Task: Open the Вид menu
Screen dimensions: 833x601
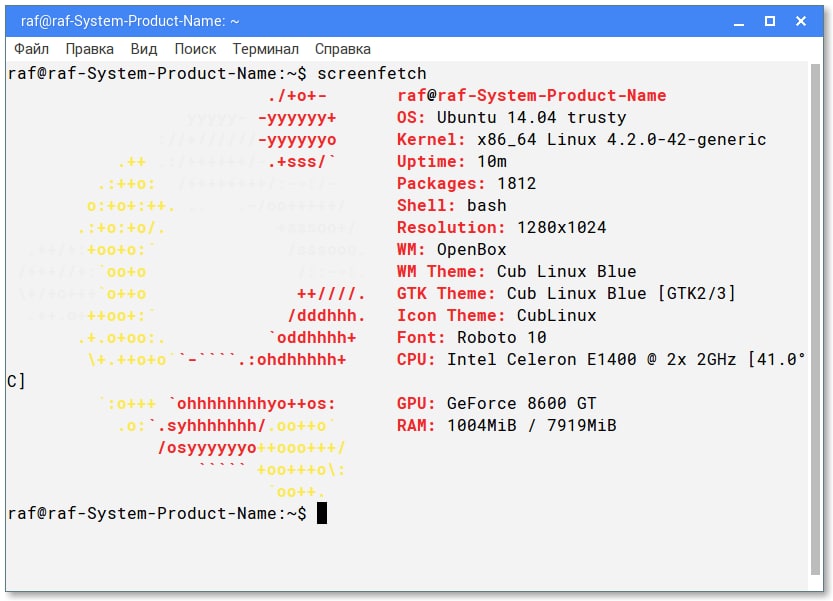Action: coord(143,49)
